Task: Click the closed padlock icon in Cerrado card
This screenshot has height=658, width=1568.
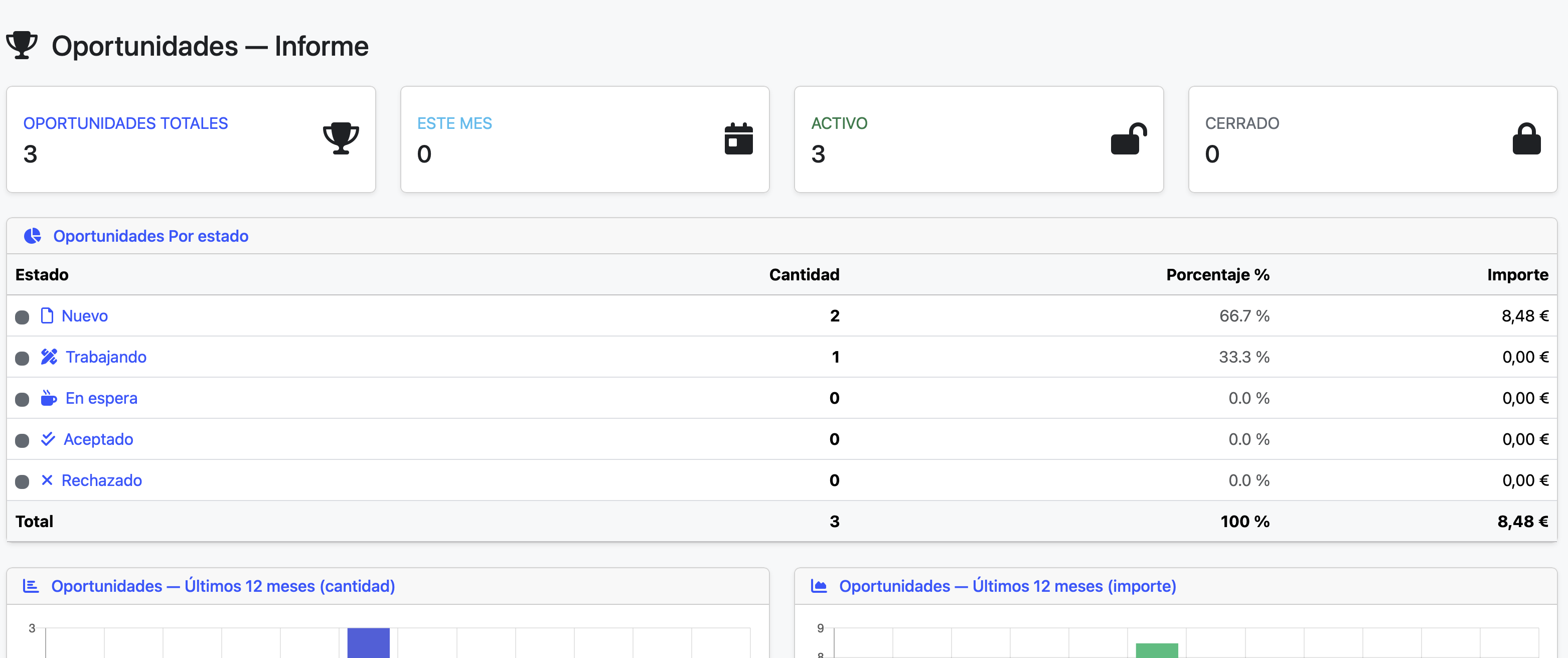Action: pyautogui.click(x=1526, y=139)
